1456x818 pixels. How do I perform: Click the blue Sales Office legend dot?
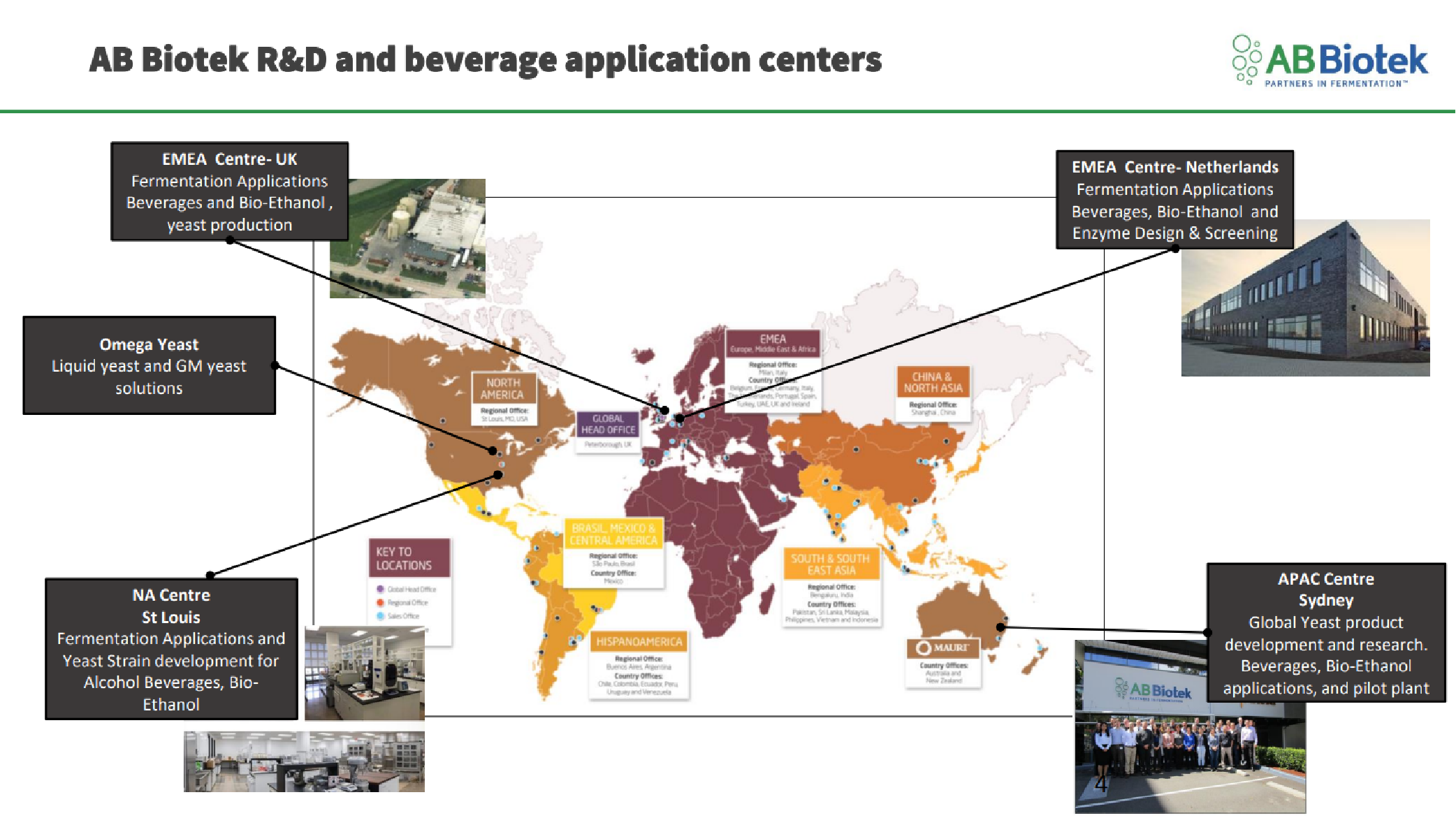pyautogui.click(x=381, y=615)
